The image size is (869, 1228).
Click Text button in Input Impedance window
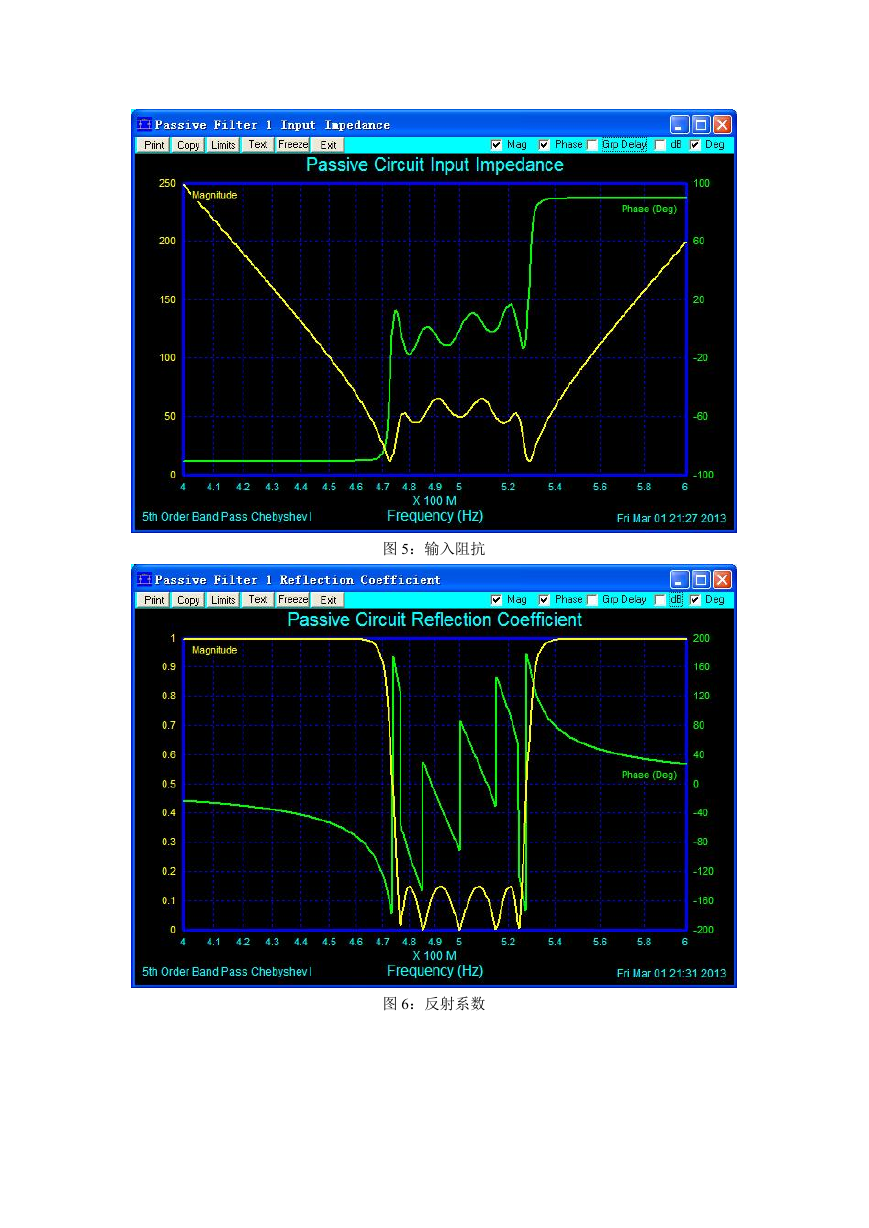tap(258, 145)
